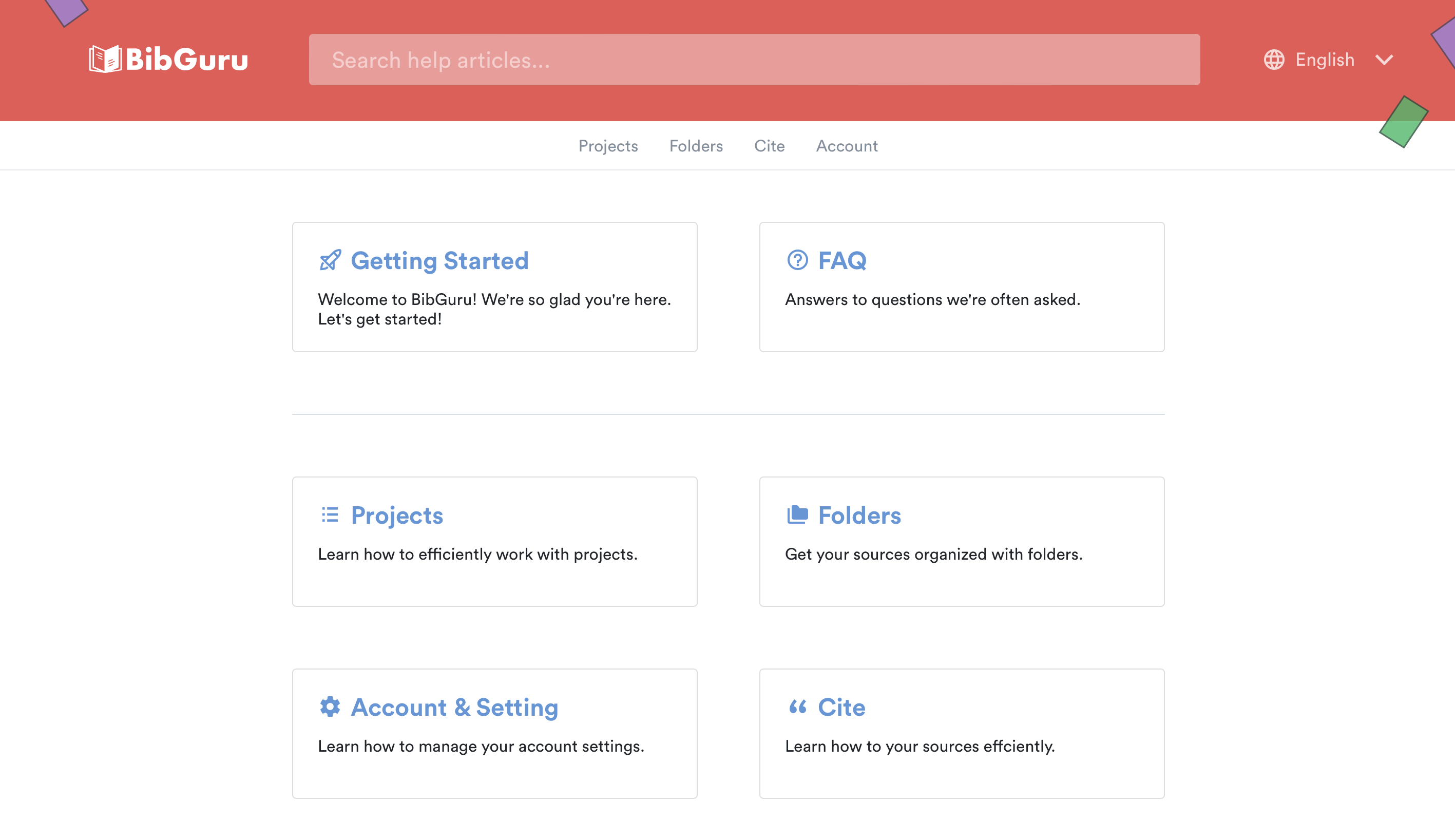Expand navigation dropdown for language
Viewport: 1455px width, 840px height.
[x=1384, y=60]
